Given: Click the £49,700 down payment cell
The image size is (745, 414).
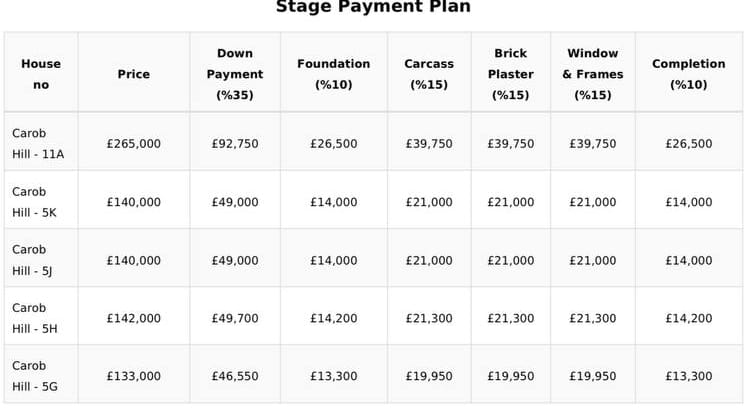Looking at the screenshot, I should pos(235,318).
